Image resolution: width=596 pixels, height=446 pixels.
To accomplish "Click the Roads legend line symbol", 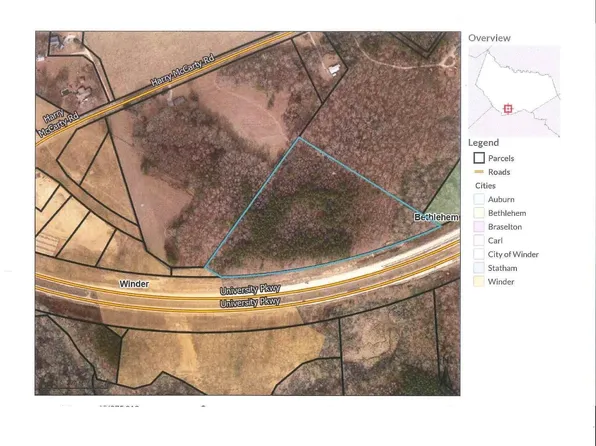I will coord(479,172).
